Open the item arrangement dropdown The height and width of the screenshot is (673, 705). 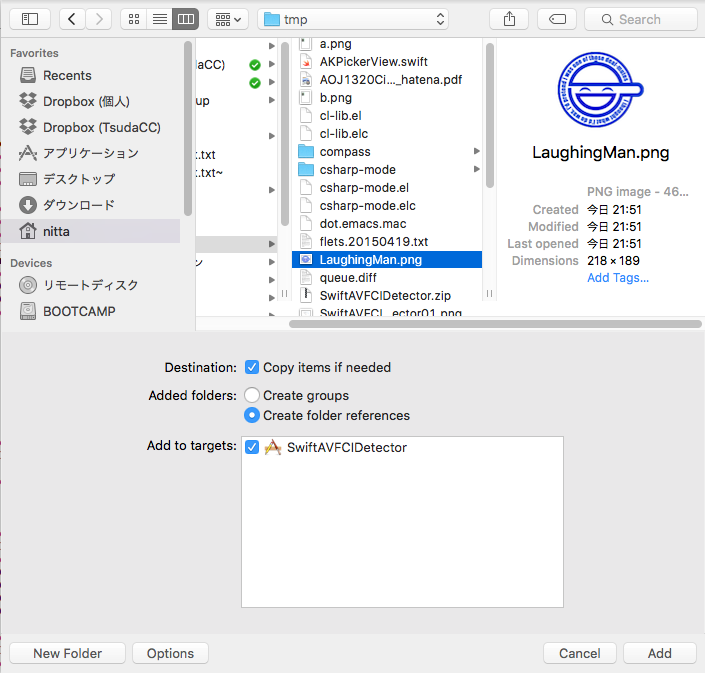click(228, 19)
